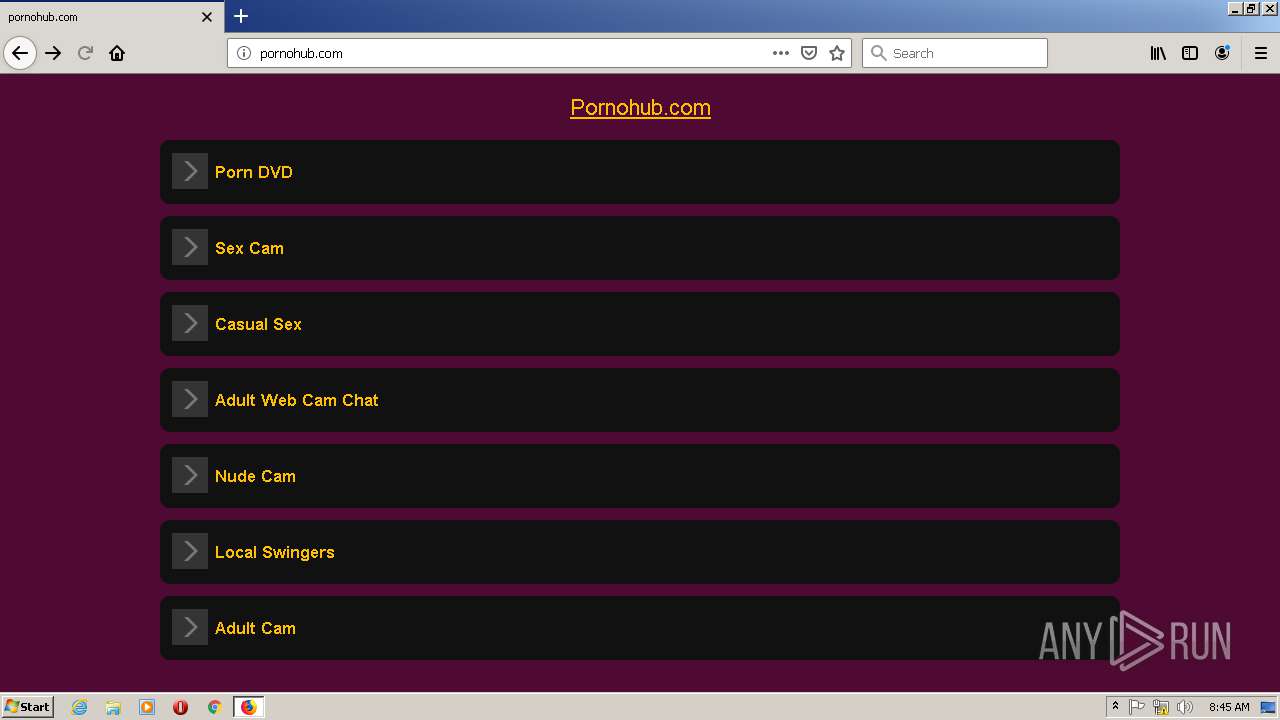Open the Nude Cam link
1280x720 pixels.
click(x=255, y=476)
